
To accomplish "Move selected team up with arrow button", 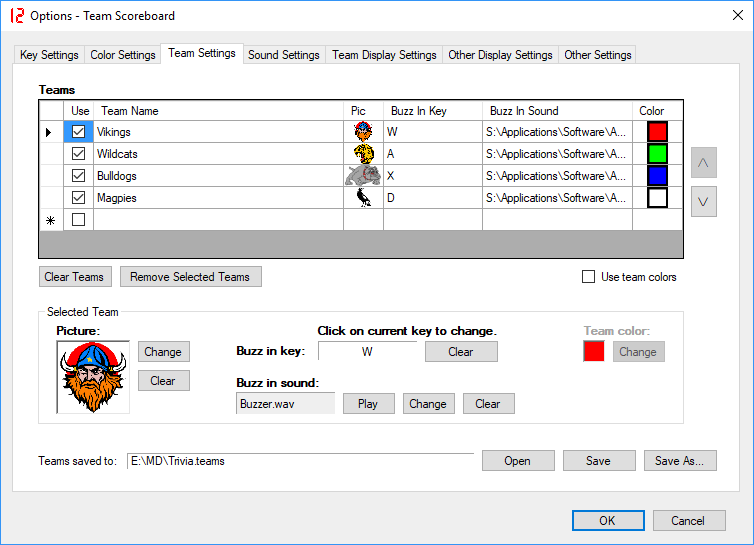I will point(703,162).
